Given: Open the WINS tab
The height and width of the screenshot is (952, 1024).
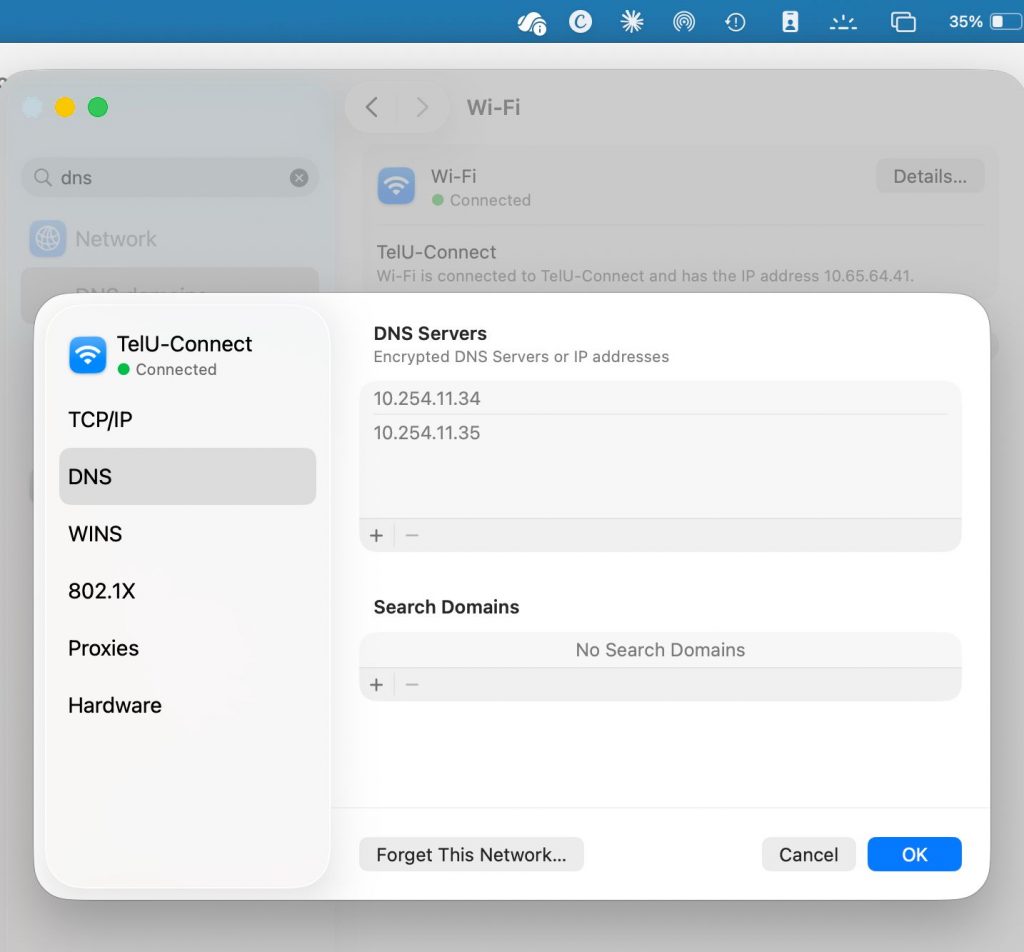Looking at the screenshot, I should coord(187,533).
